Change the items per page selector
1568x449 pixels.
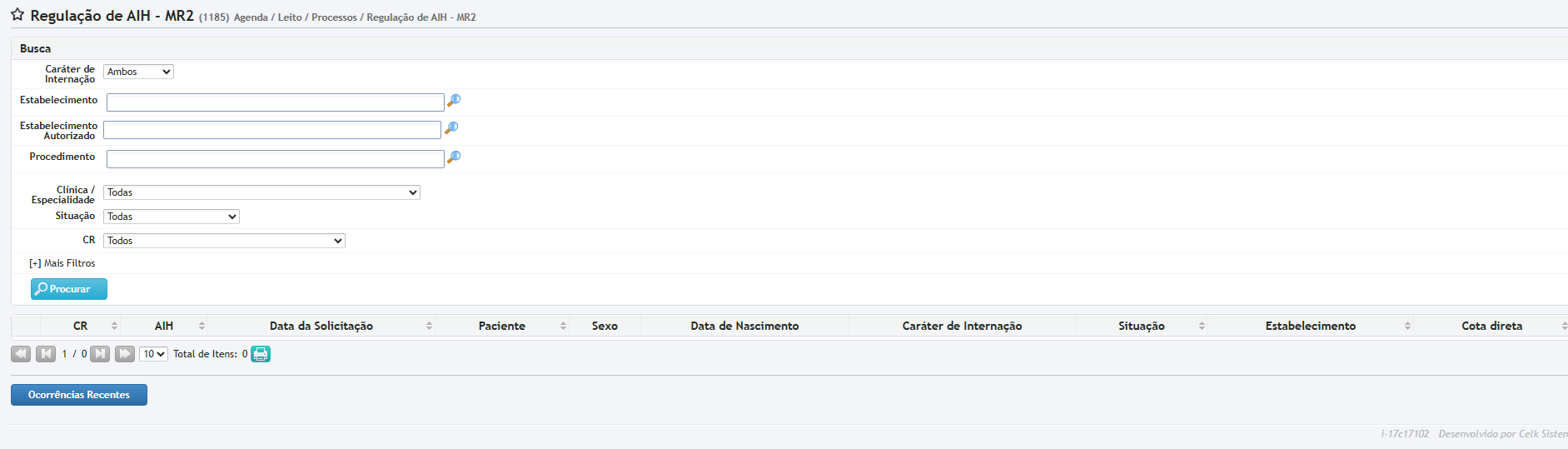pos(153,354)
